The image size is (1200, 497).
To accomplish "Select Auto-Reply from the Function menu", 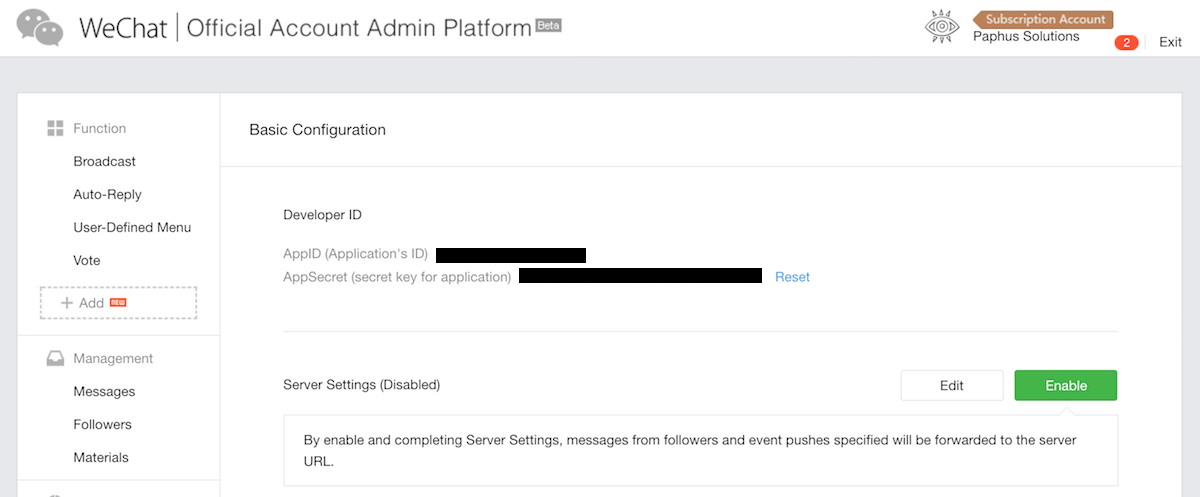I will point(107,194).
